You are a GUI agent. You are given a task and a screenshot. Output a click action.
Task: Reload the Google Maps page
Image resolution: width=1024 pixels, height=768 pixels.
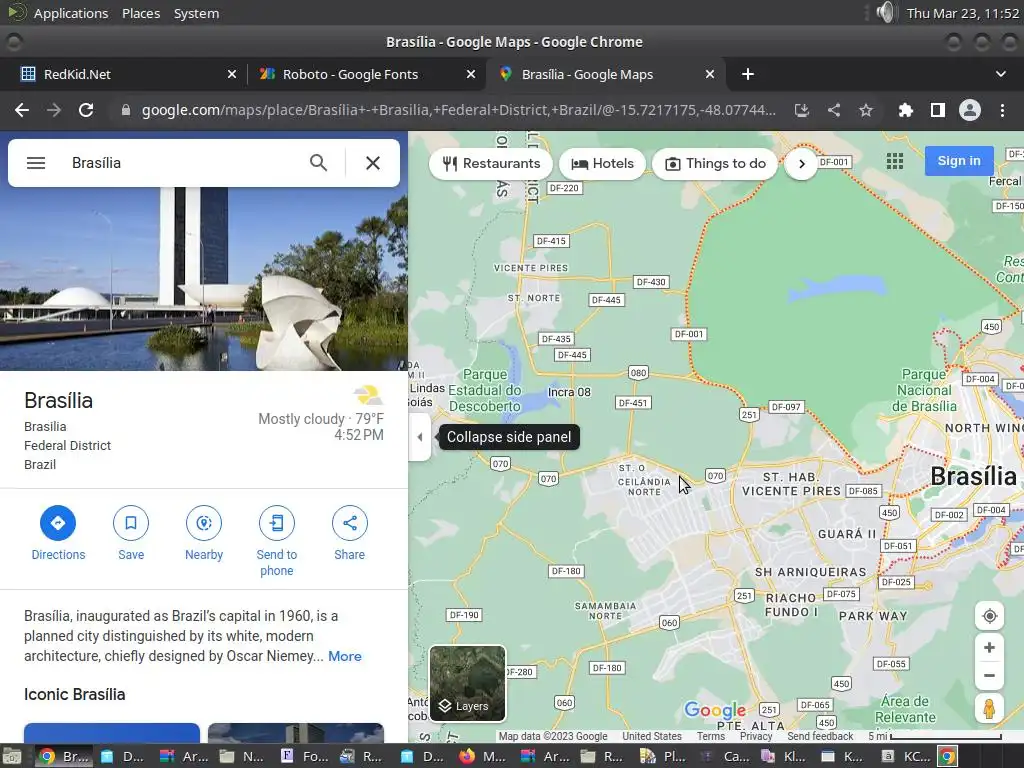click(x=86, y=110)
